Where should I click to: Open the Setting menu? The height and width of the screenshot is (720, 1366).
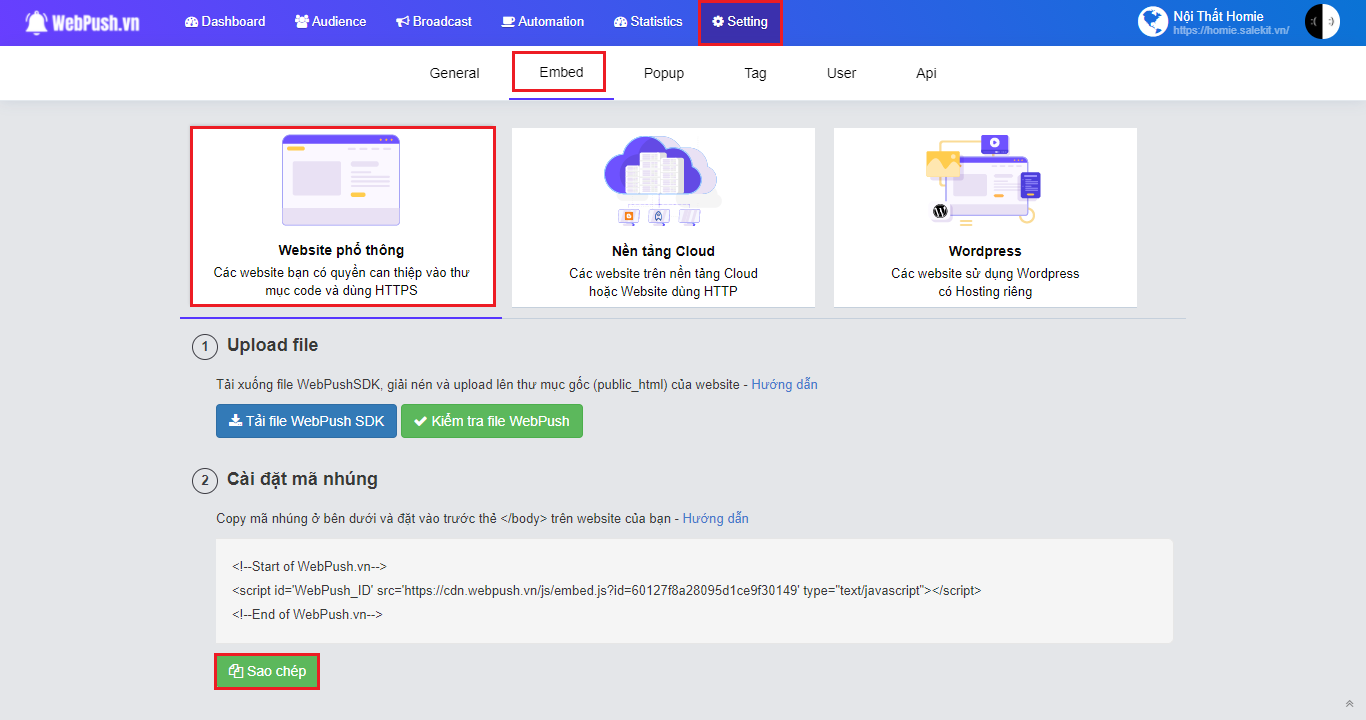point(740,22)
